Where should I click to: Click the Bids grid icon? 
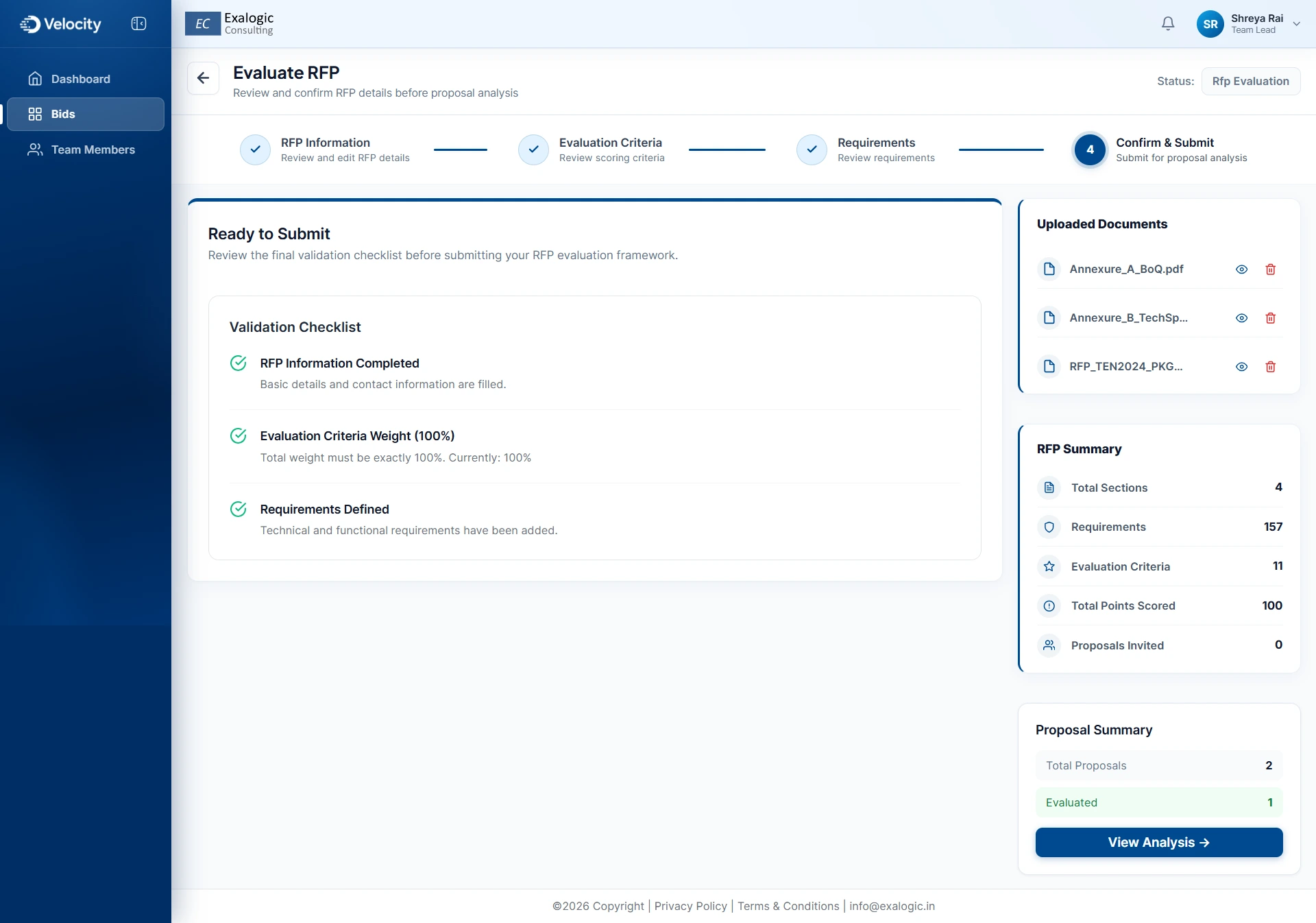(35, 114)
